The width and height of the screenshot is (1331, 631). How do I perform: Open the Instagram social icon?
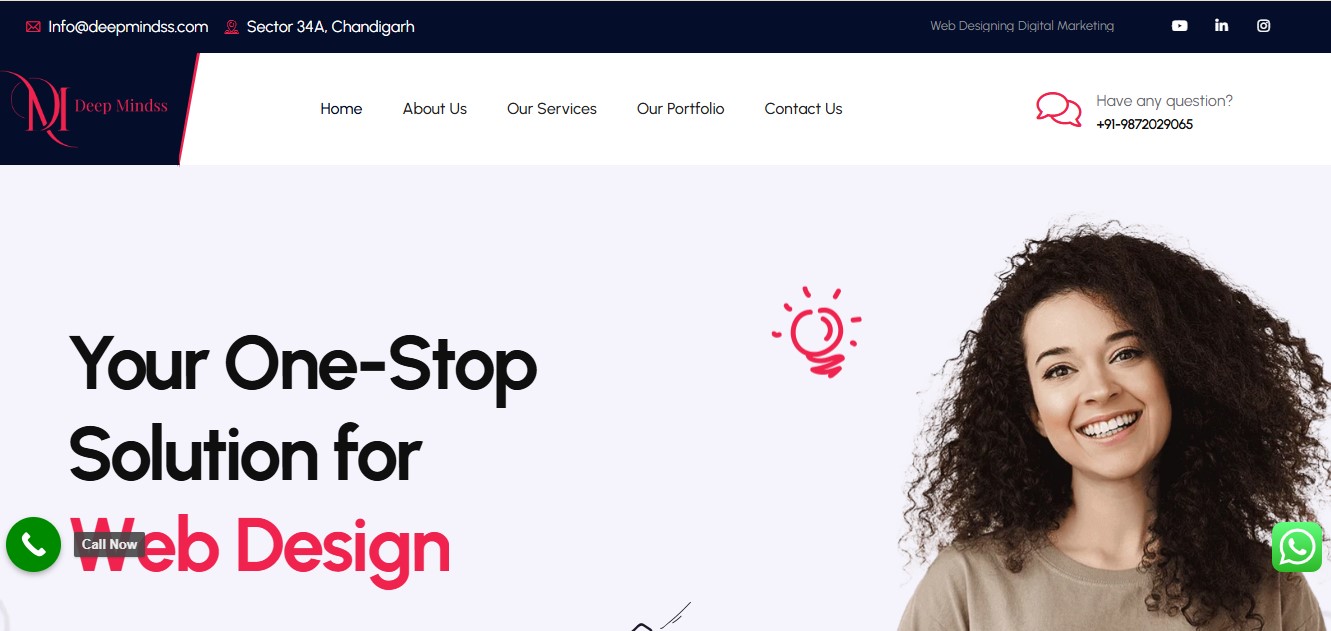(1263, 26)
